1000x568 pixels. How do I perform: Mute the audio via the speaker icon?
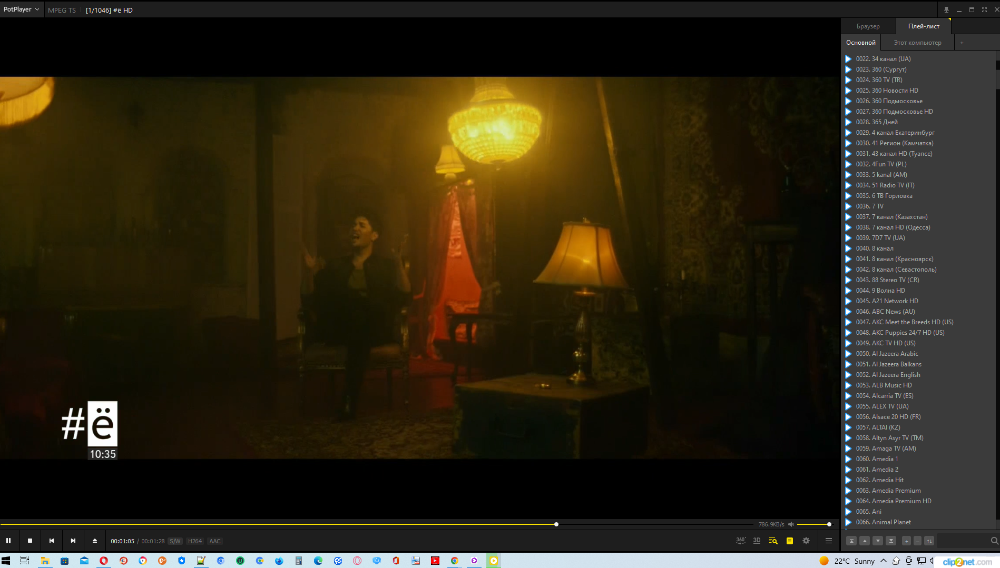coord(791,524)
